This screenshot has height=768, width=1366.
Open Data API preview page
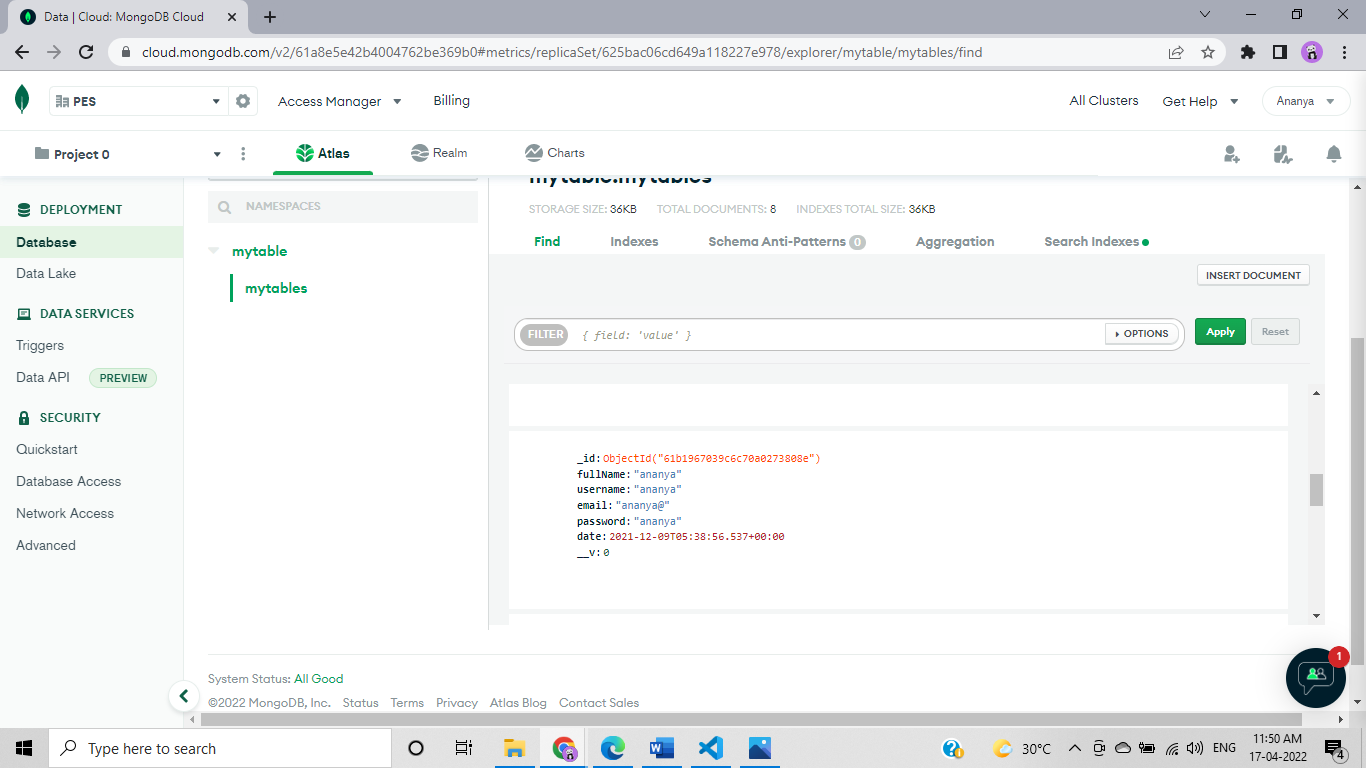point(43,377)
